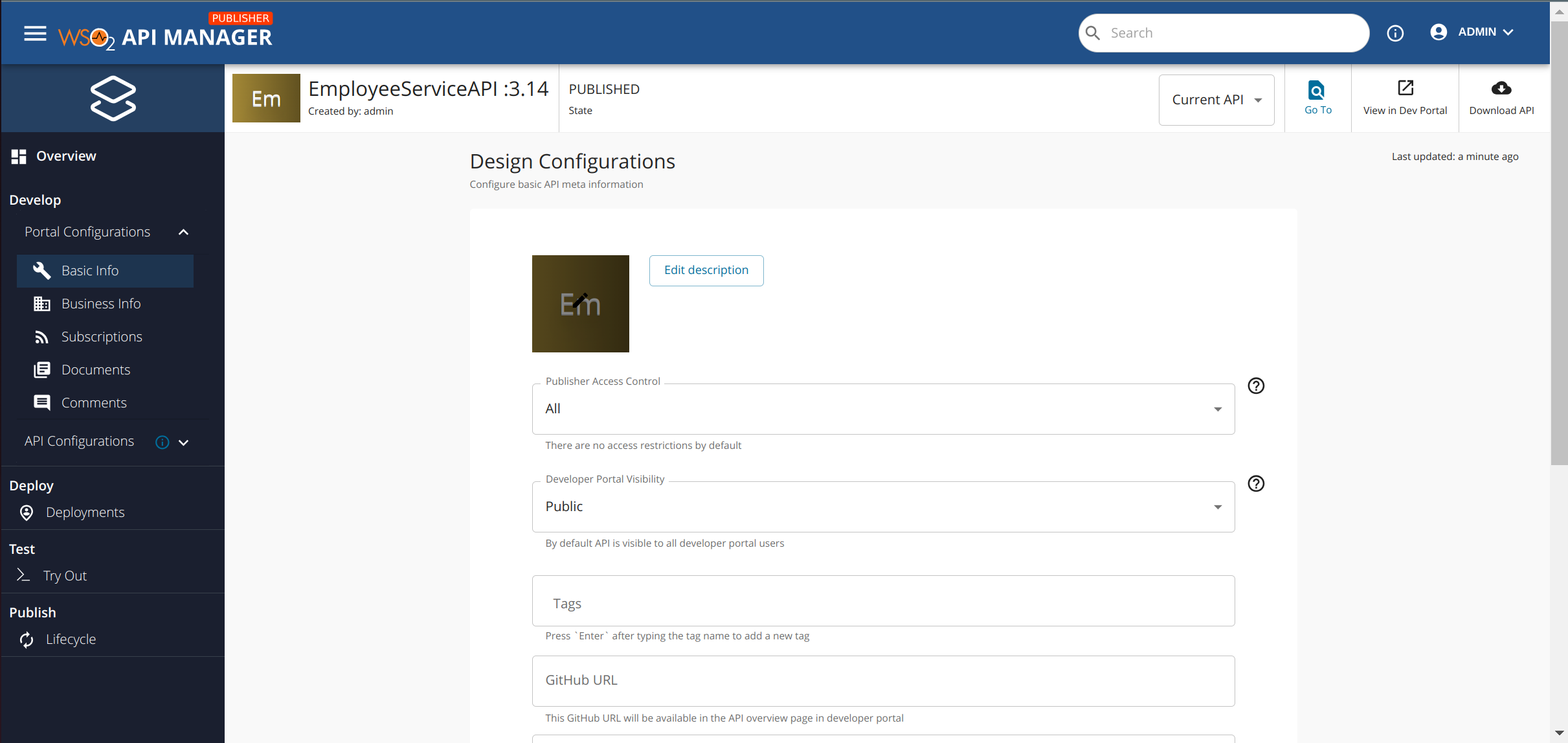Open Publisher Access Control dropdown

tap(883, 409)
